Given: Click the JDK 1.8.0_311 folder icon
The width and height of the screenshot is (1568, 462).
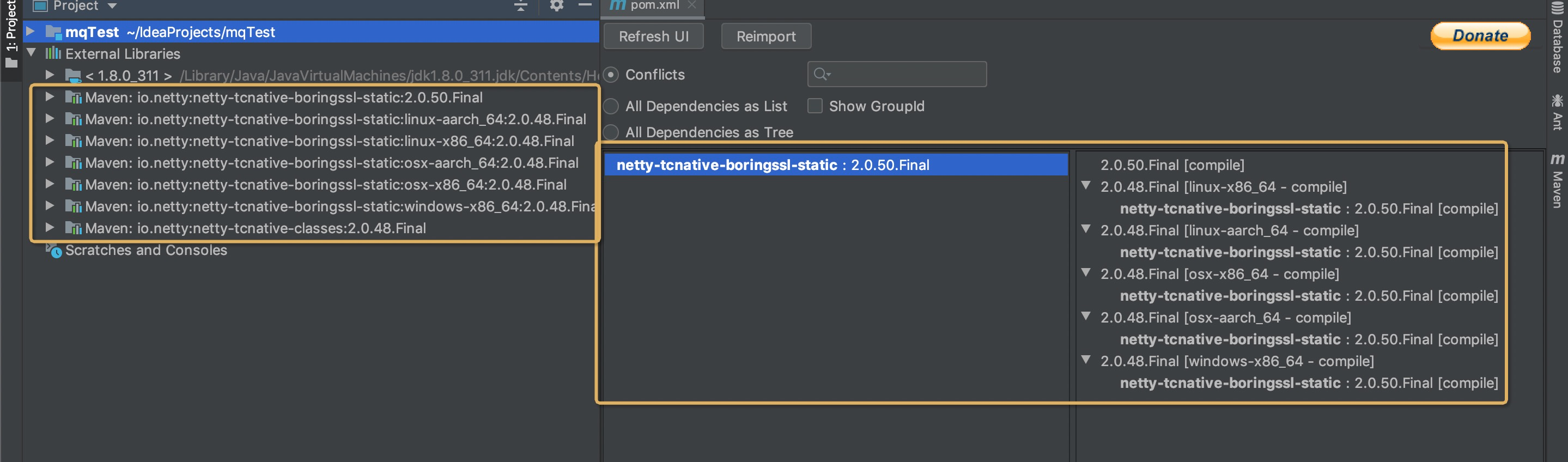Looking at the screenshot, I should [73, 76].
